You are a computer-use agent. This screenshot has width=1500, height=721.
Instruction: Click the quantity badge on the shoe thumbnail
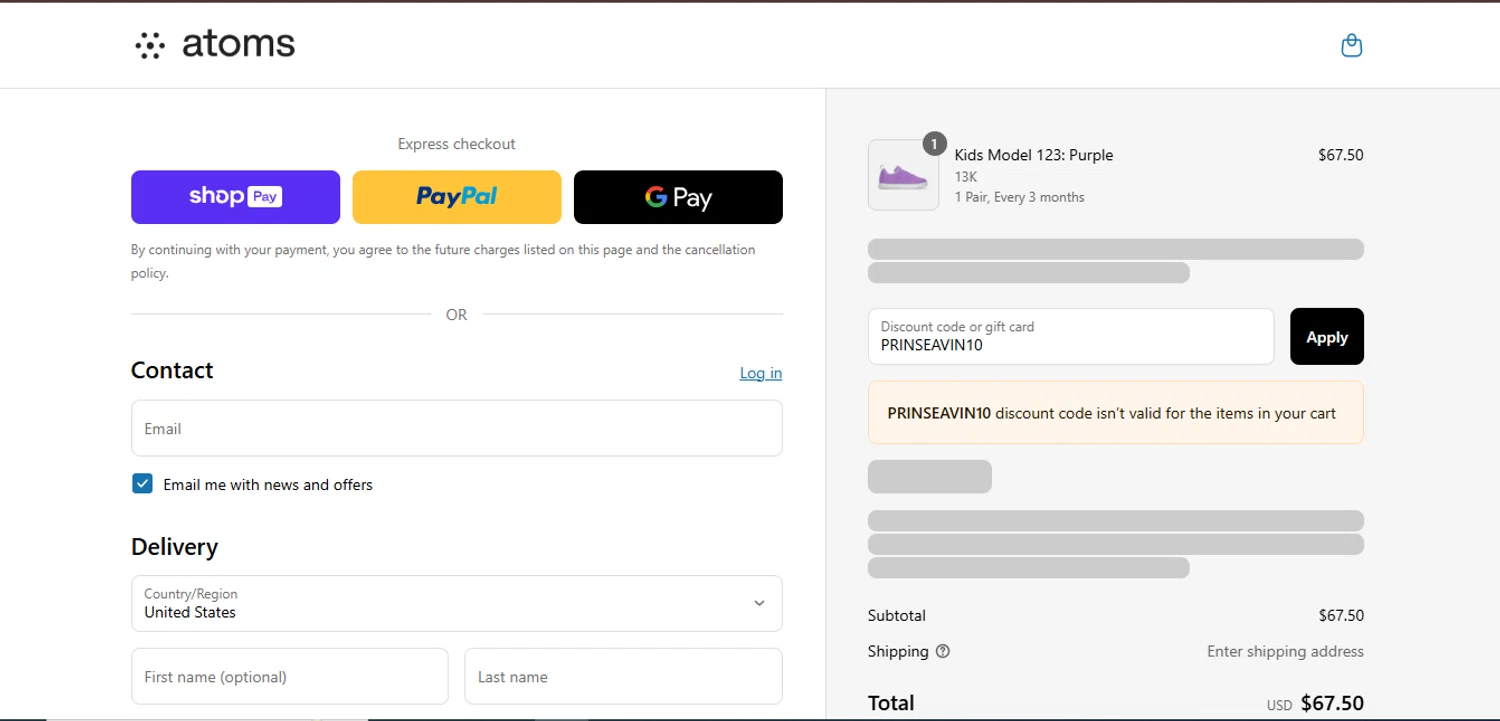934,144
